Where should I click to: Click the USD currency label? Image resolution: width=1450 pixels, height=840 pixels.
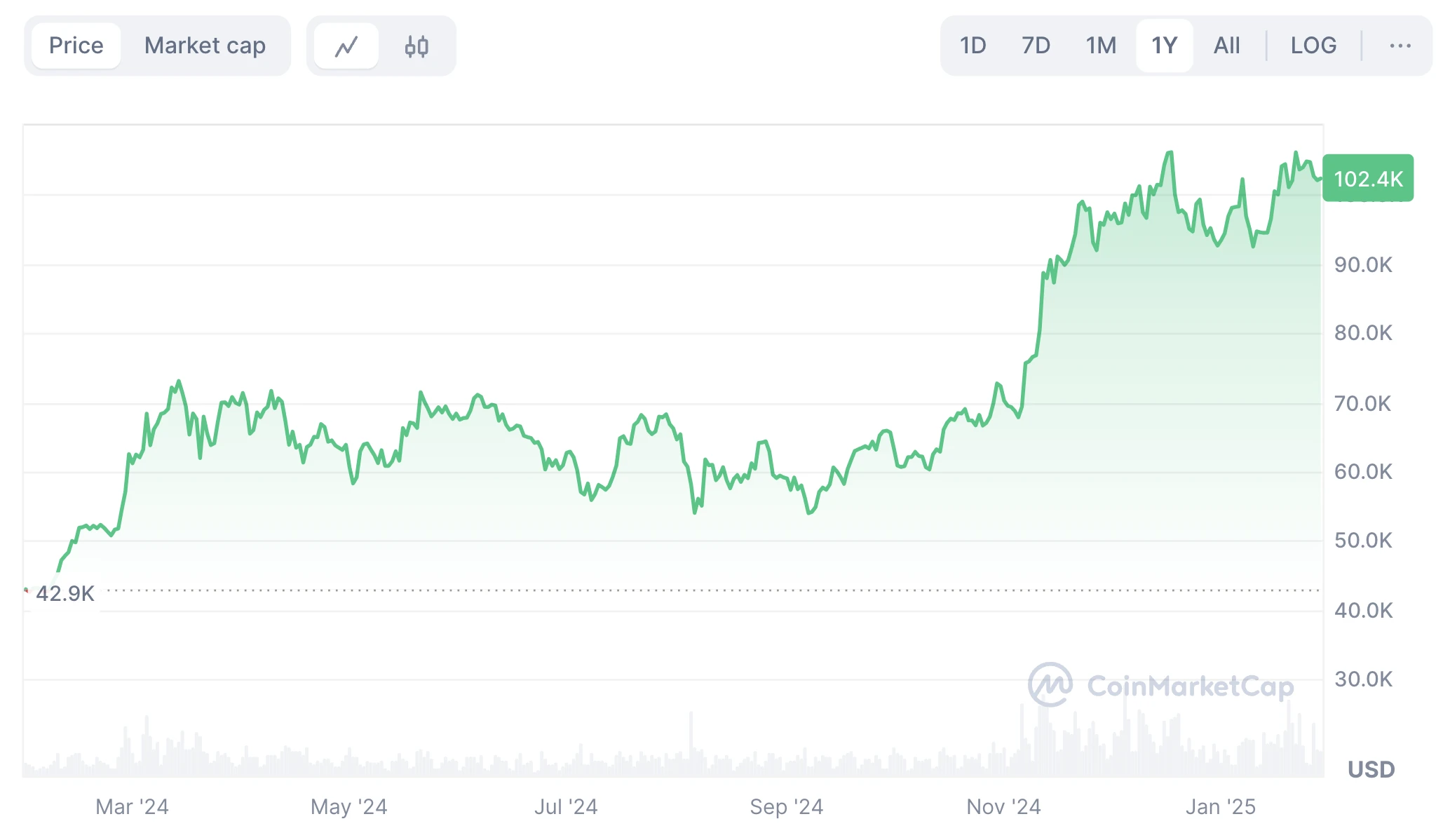pos(1371,770)
